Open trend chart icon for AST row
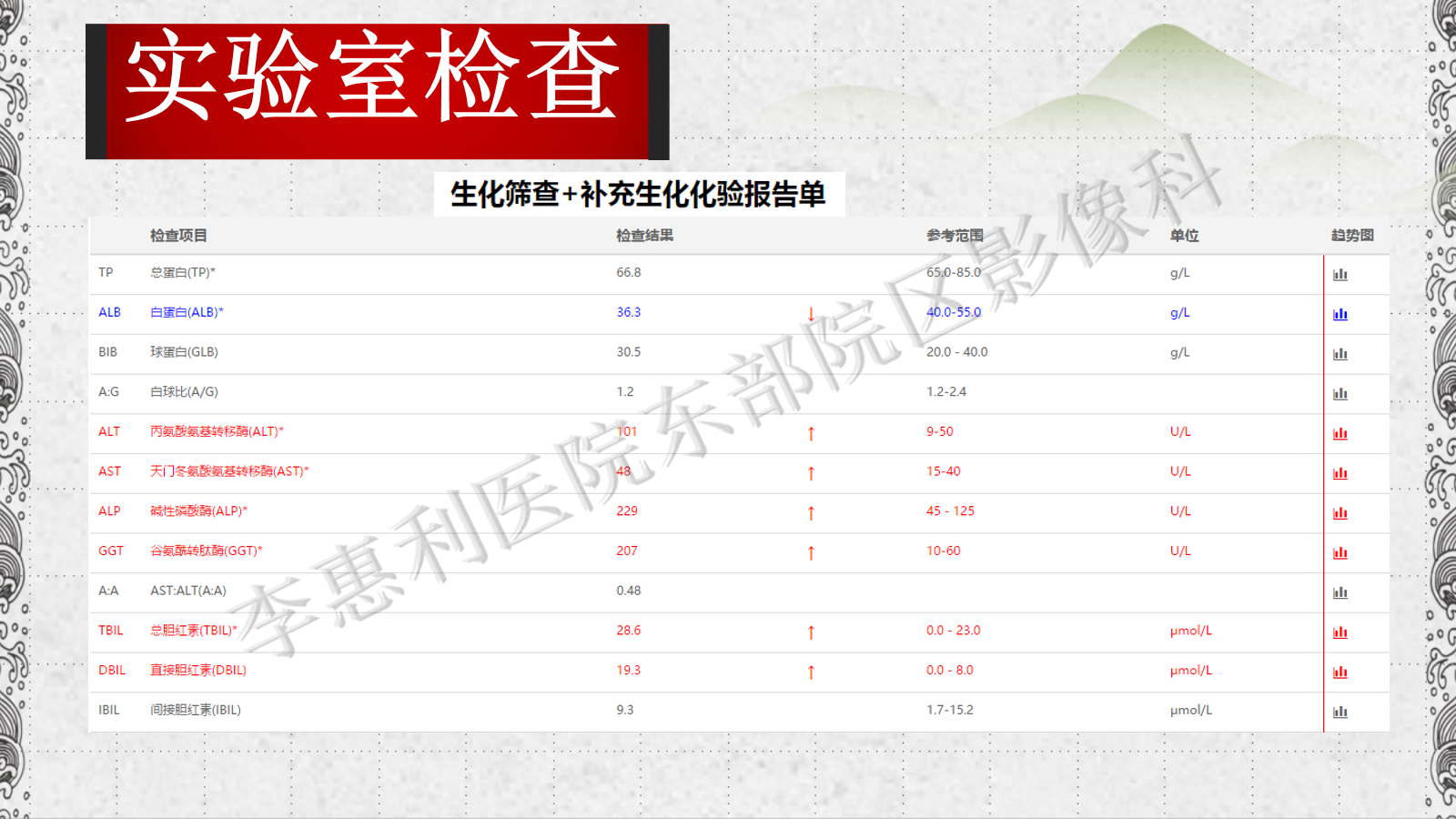 1340,473
